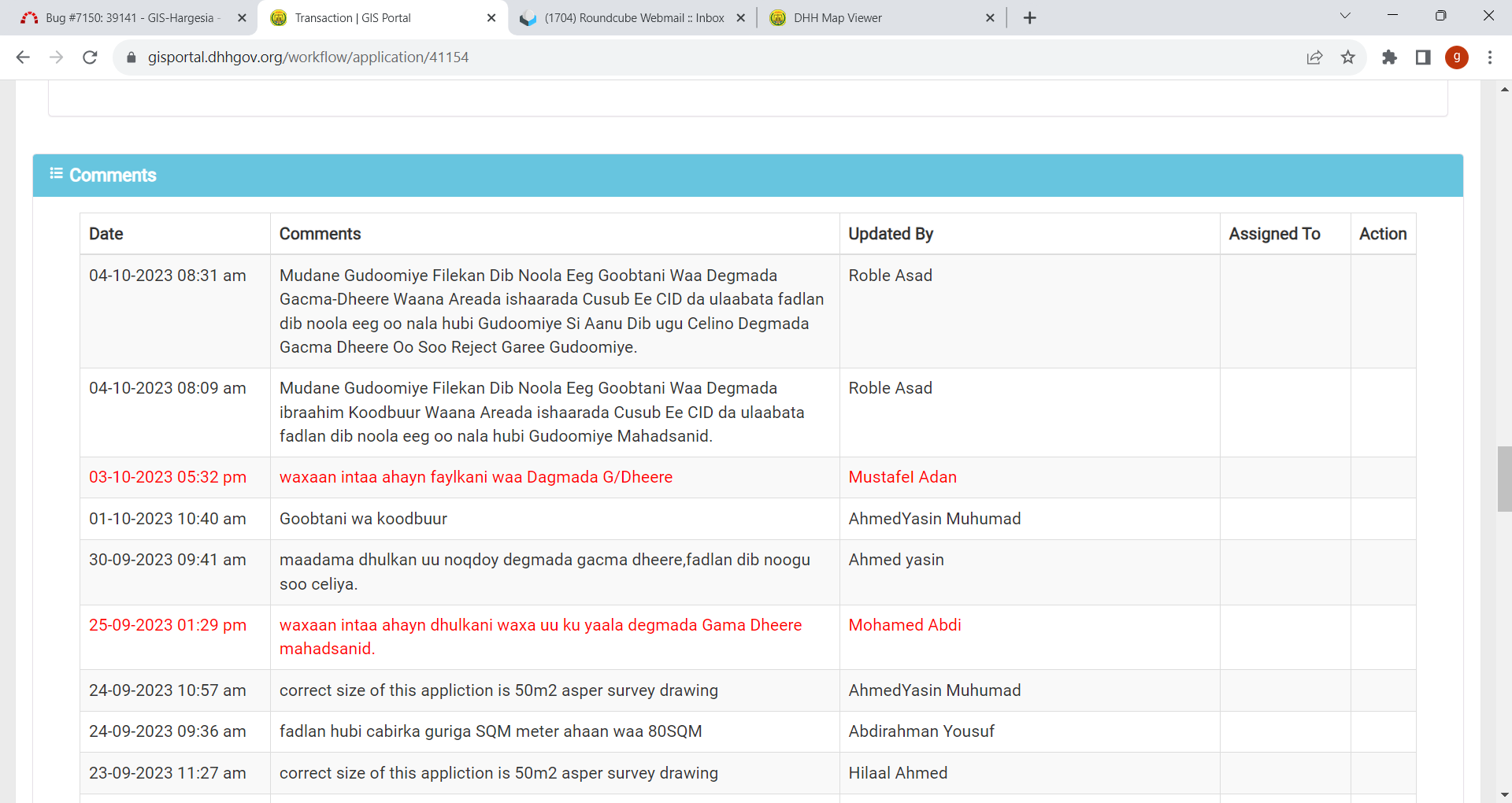Select date 04-10-2023 08:31 am
Image resolution: width=1512 pixels, height=803 pixels.
click(x=168, y=276)
